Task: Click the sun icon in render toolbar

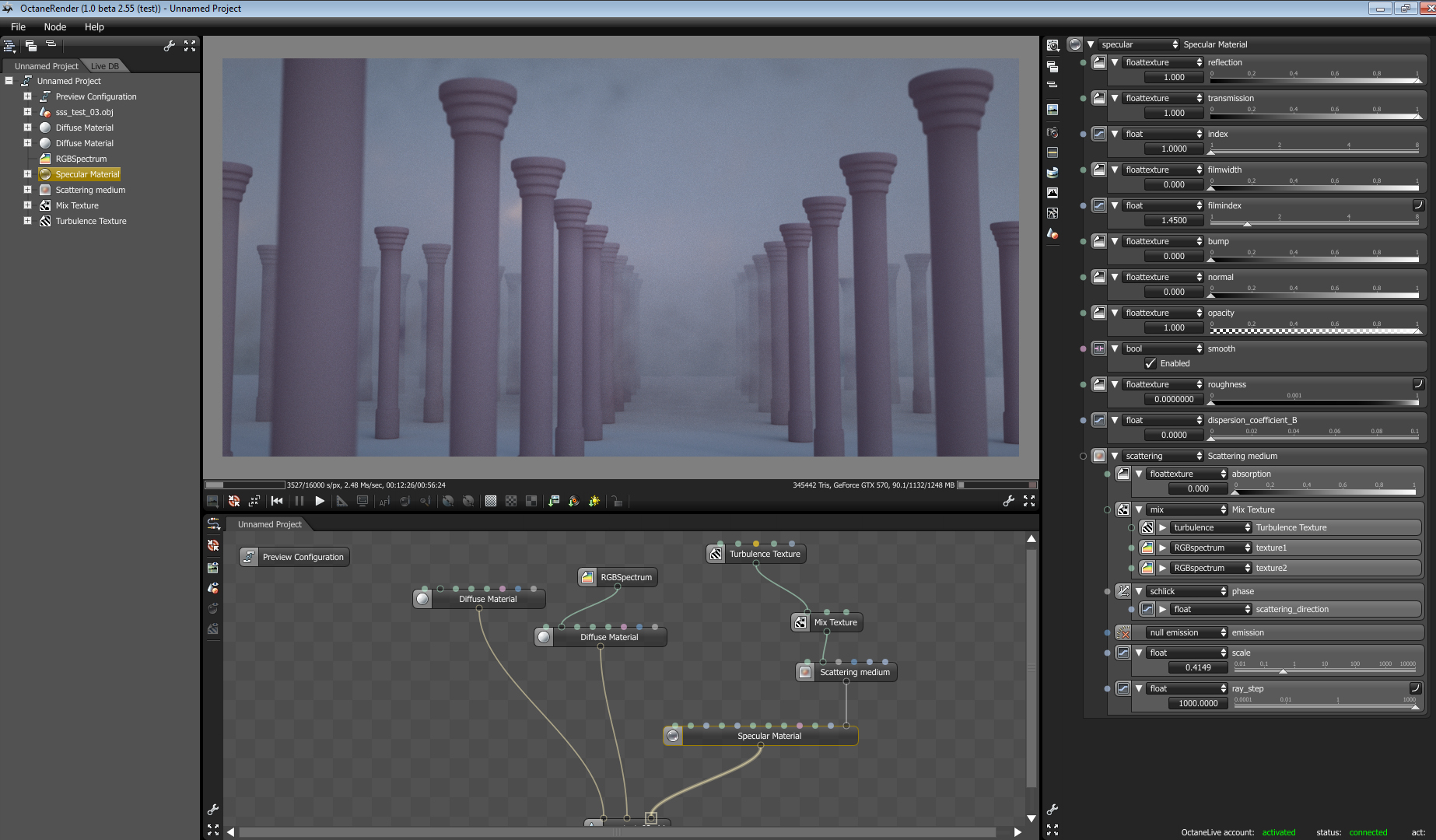Action: point(594,502)
